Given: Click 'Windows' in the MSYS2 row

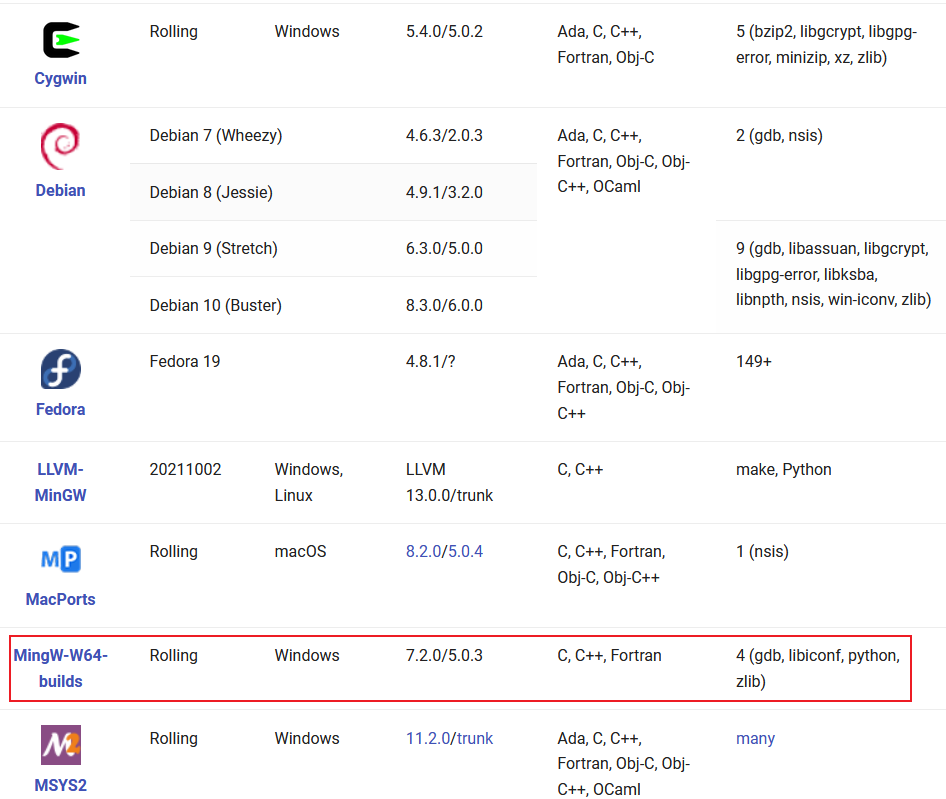Looking at the screenshot, I should (306, 738).
